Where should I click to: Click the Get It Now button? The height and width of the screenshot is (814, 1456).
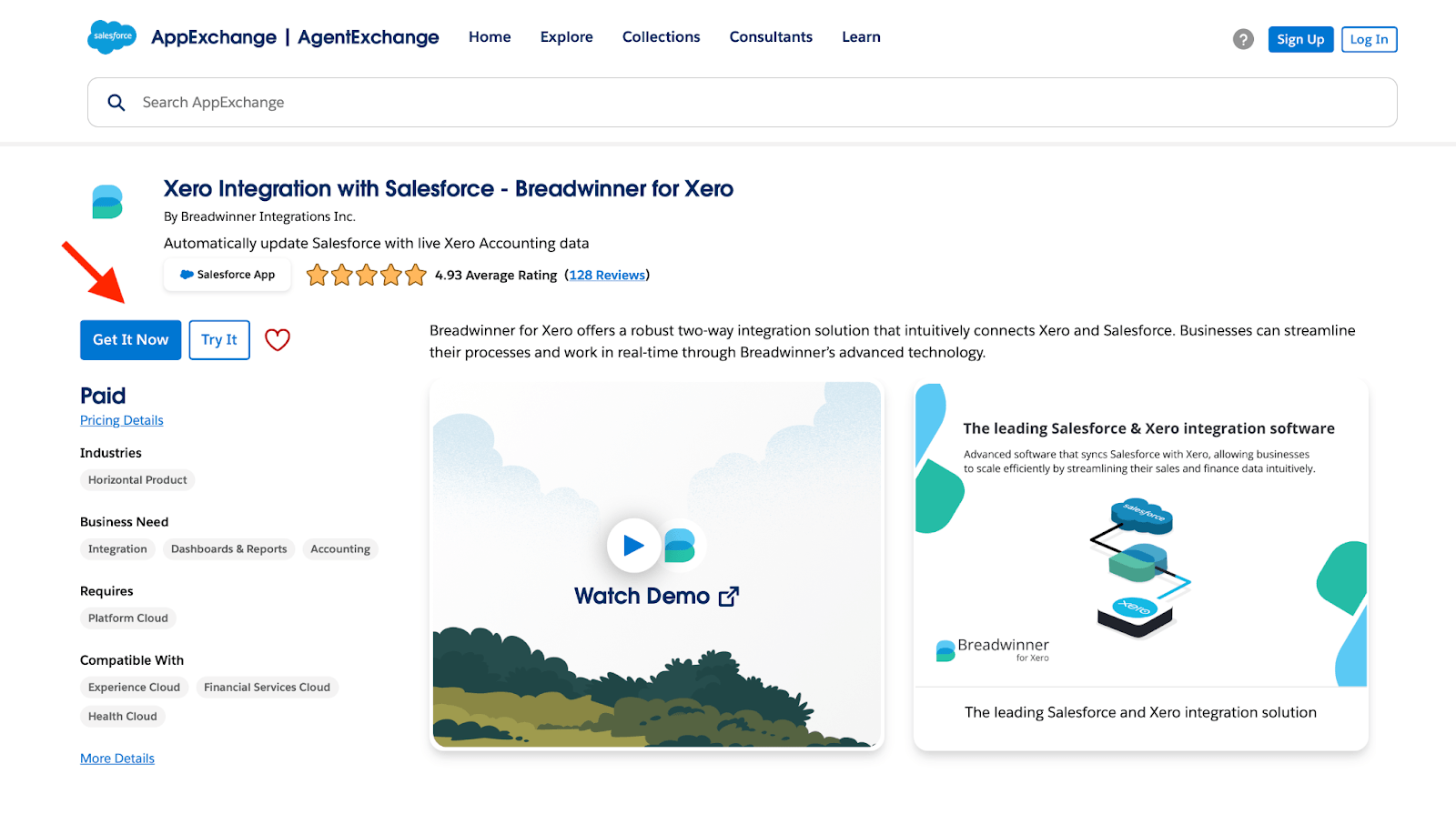(x=130, y=339)
